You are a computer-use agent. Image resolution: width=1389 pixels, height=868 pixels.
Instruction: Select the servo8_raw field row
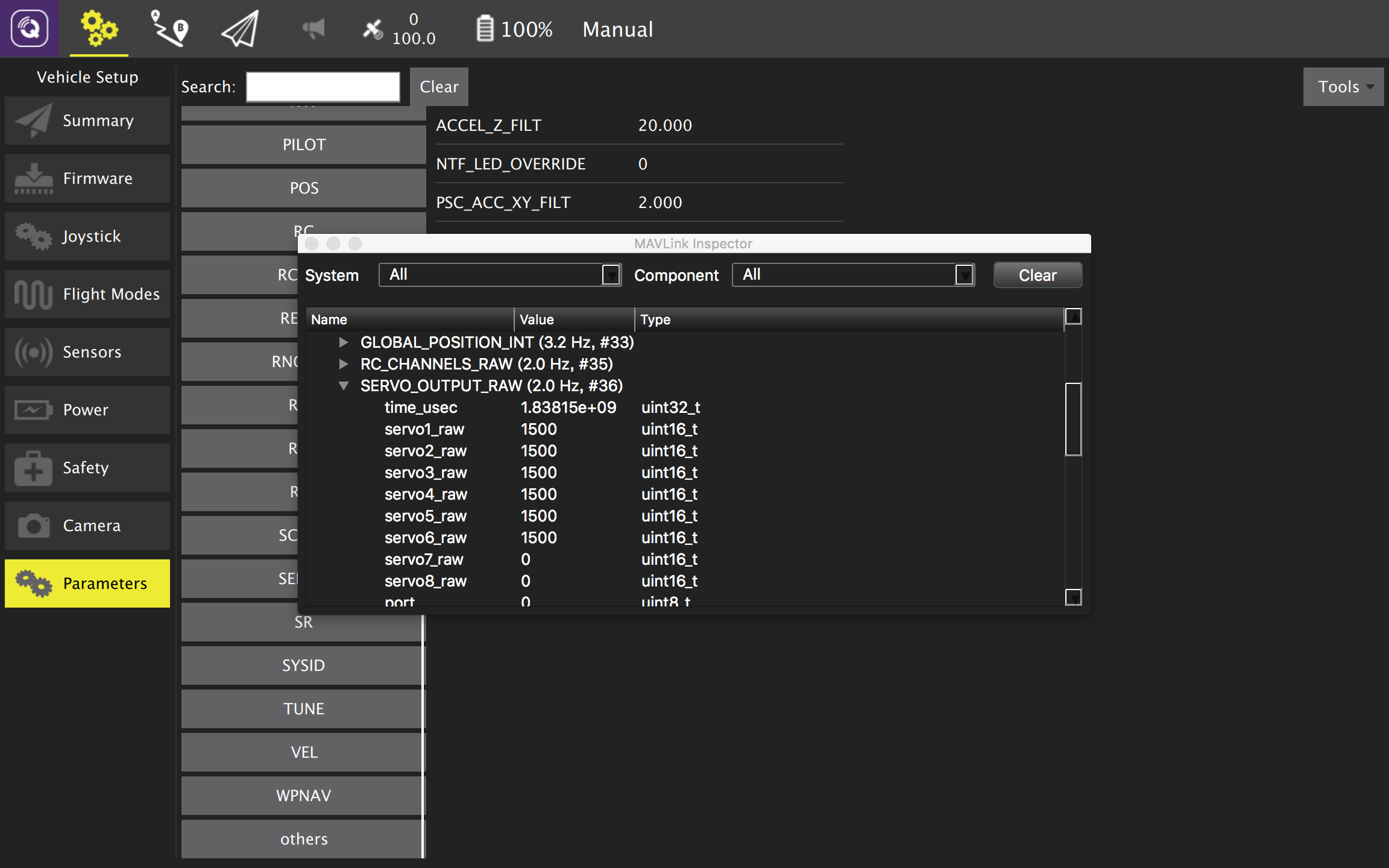tap(685, 581)
